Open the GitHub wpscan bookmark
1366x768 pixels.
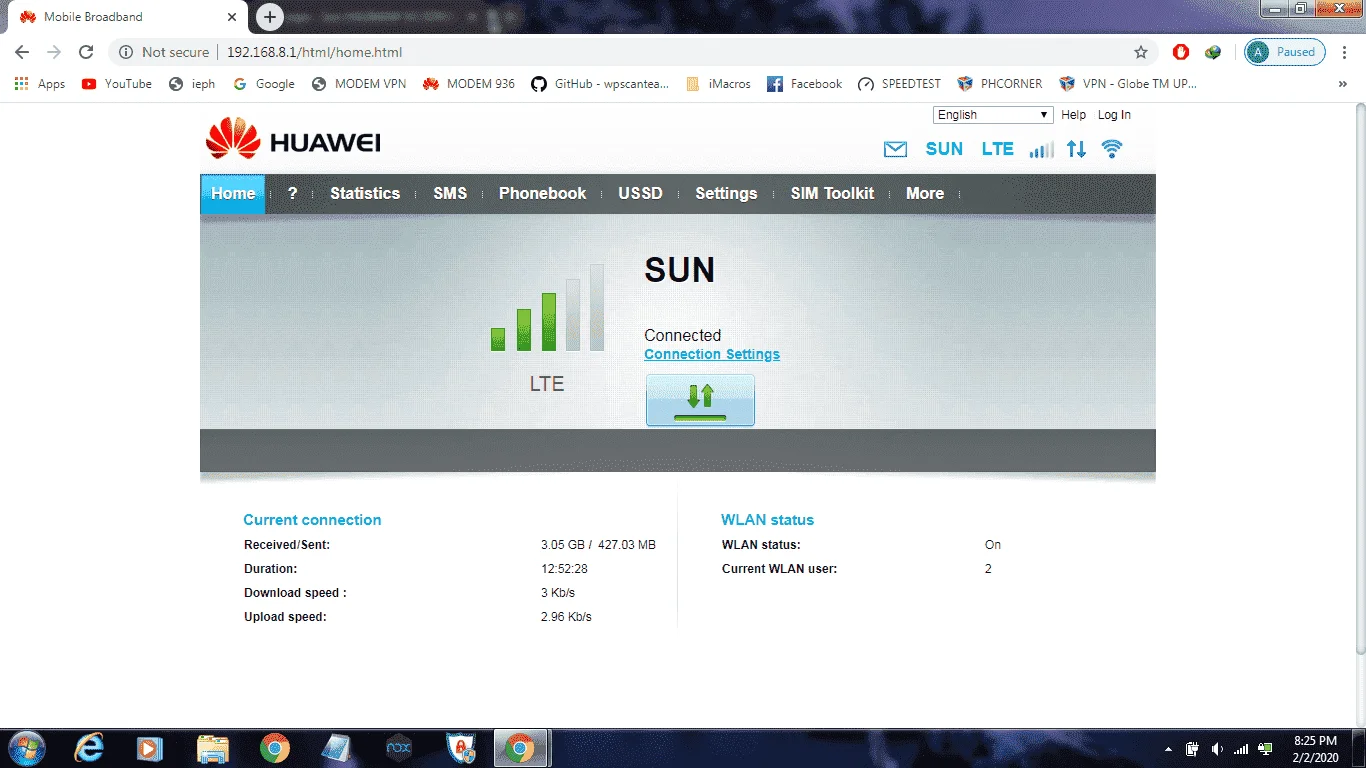click(x=600, y=84)
